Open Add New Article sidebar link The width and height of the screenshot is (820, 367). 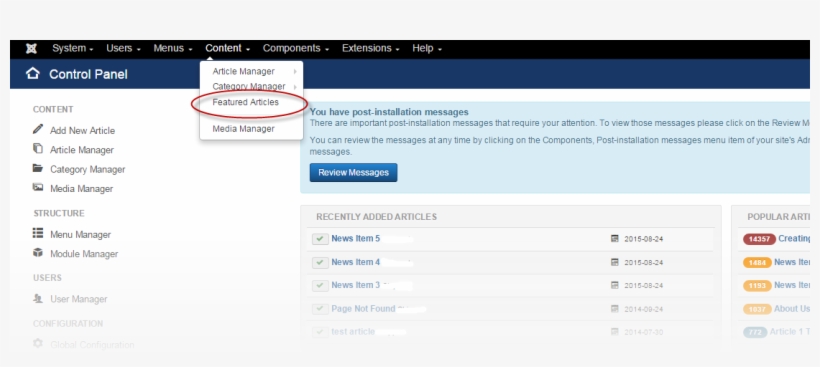(82, 131)
